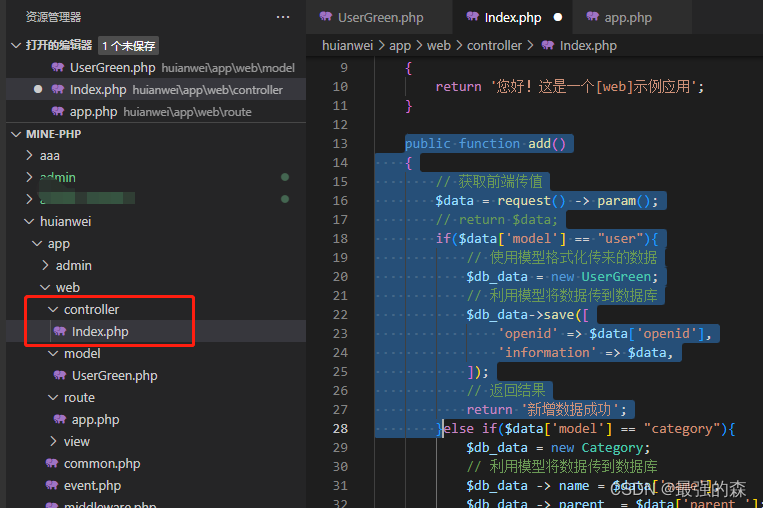Open Index.php in controller folder
Viewport: 763px width, 508px height.
[100, 331]
